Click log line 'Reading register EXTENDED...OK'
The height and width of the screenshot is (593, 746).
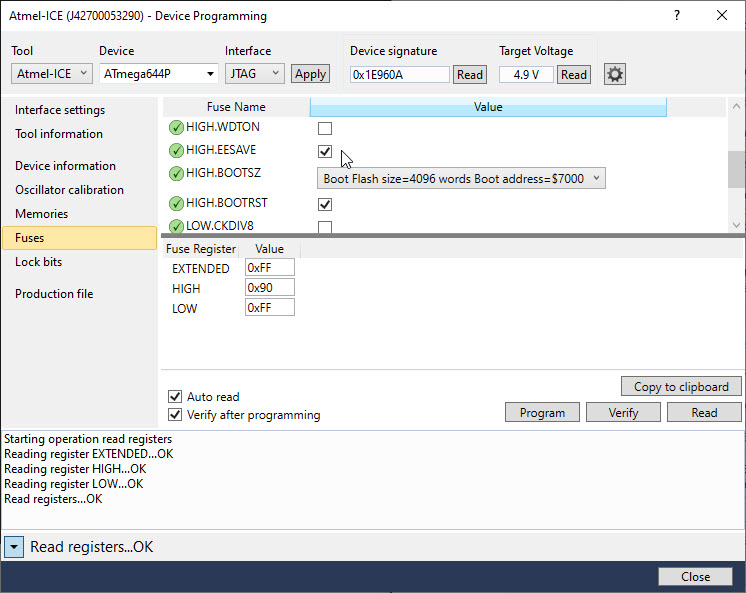click(88, 454)
